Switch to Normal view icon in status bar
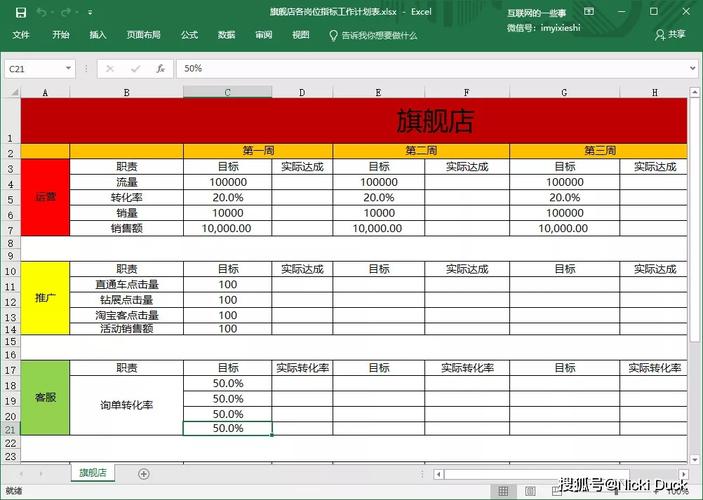 (503, 491)
